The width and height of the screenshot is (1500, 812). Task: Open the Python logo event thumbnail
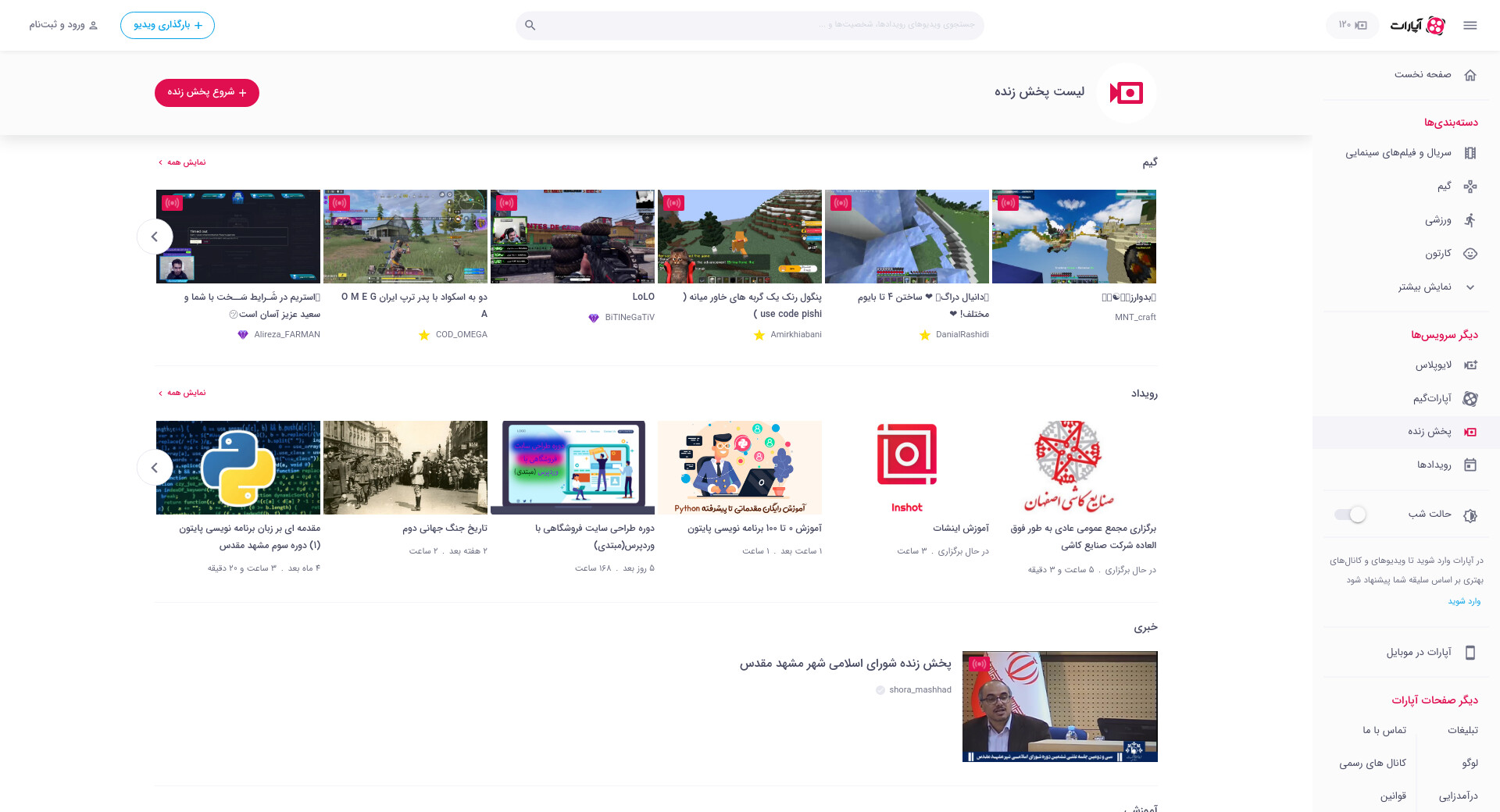point(238,468)
